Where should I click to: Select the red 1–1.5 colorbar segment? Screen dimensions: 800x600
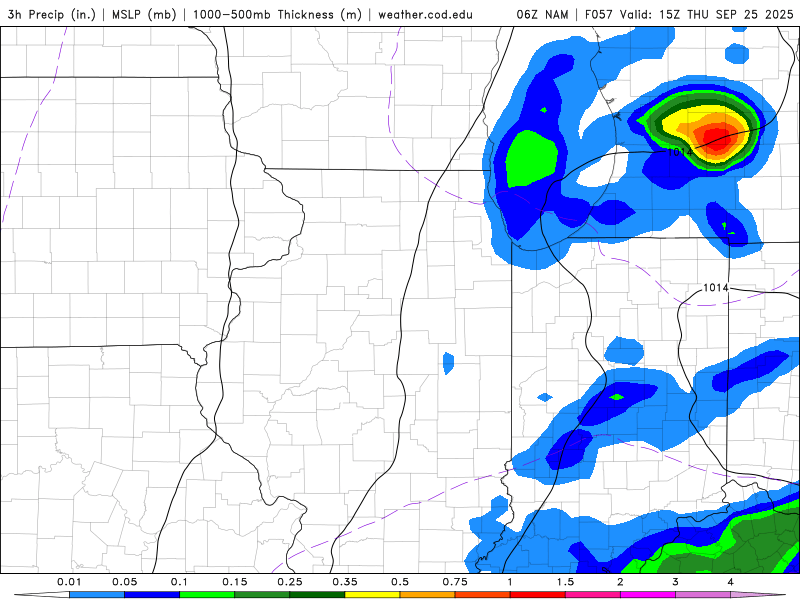[538, 595]
